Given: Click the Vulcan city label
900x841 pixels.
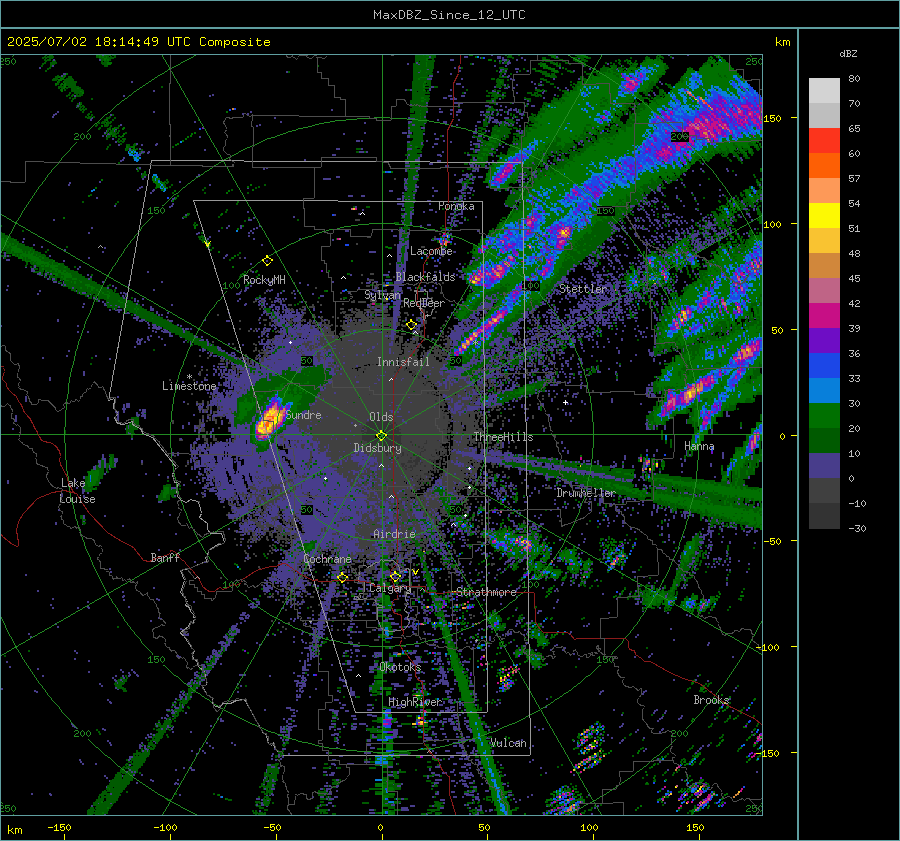Looking at the screenshot, I should click(508, 743).
